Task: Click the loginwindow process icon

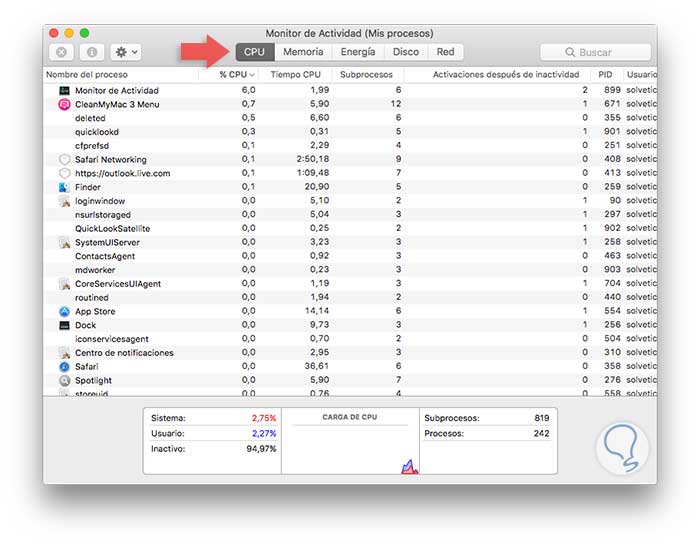Action: [x=65, y=201]
